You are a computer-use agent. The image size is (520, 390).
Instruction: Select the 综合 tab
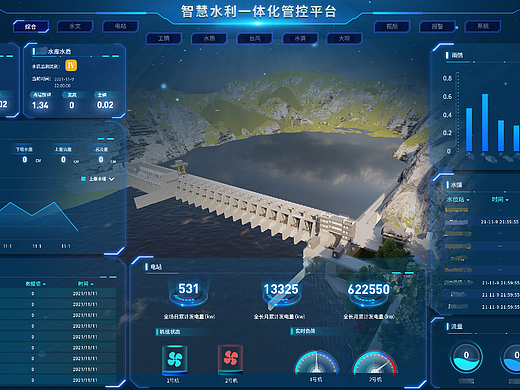point(31,26)
